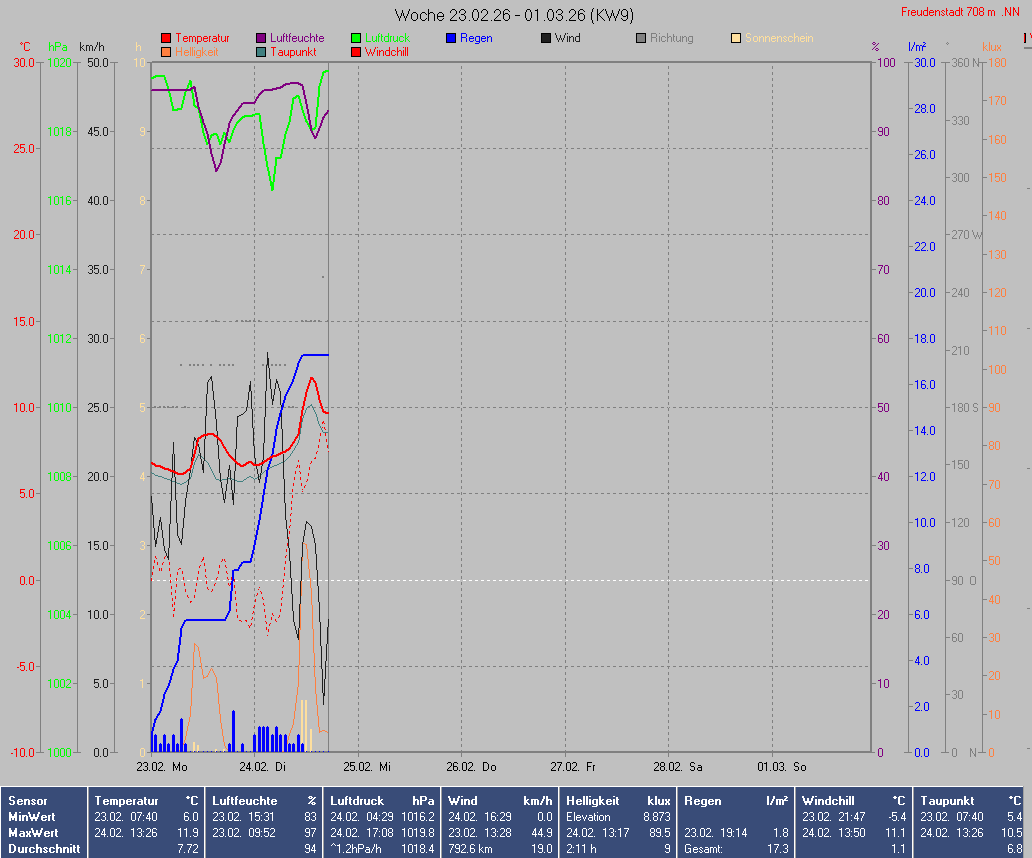Select the Windchill legend label
The width and height of the screenshot is (1032, 858).
tap(386, 52)
